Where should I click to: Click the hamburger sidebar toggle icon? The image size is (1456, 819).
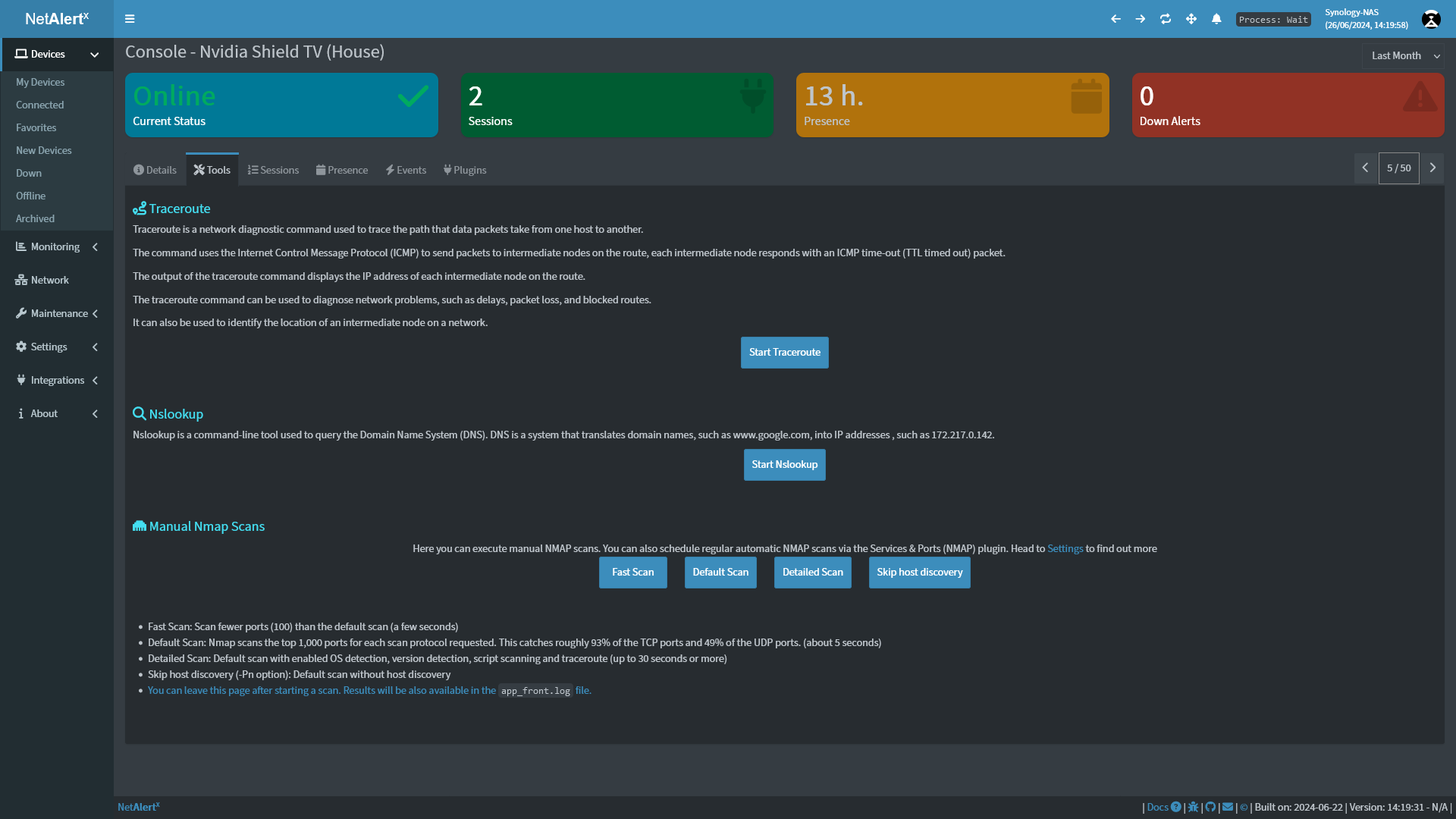click(130, 19)
